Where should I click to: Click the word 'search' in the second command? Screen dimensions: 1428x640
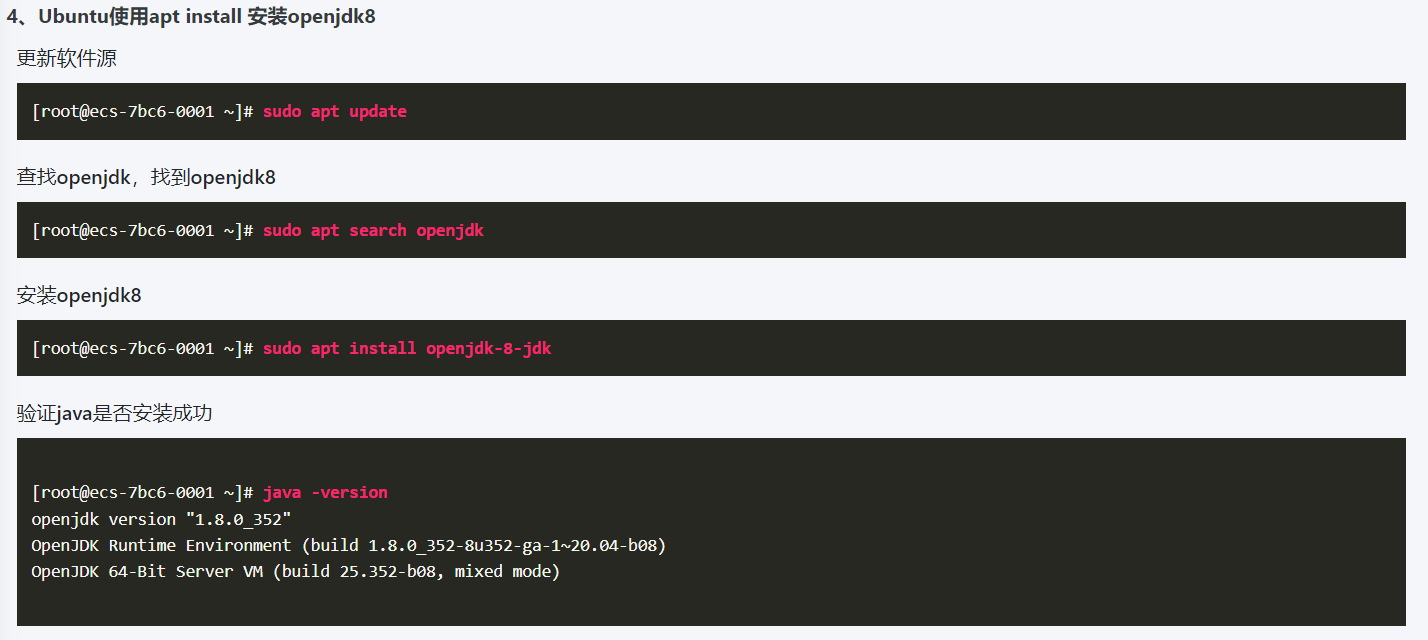[378, 230]
